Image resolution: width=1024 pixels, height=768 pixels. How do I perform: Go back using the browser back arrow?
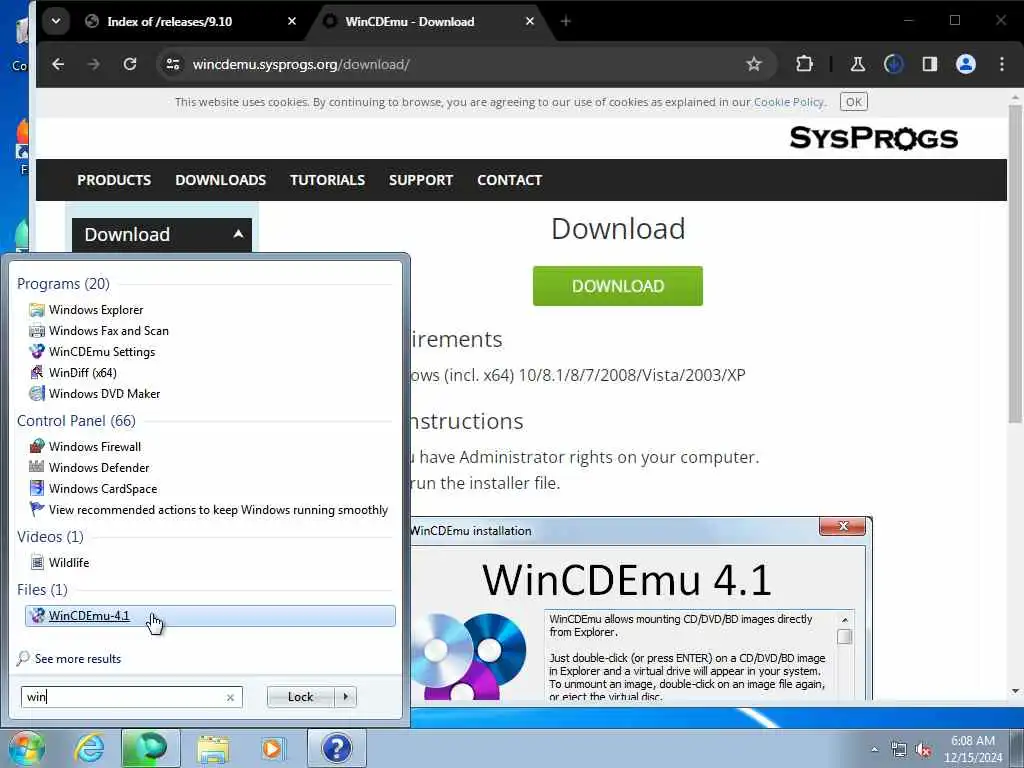58,64
